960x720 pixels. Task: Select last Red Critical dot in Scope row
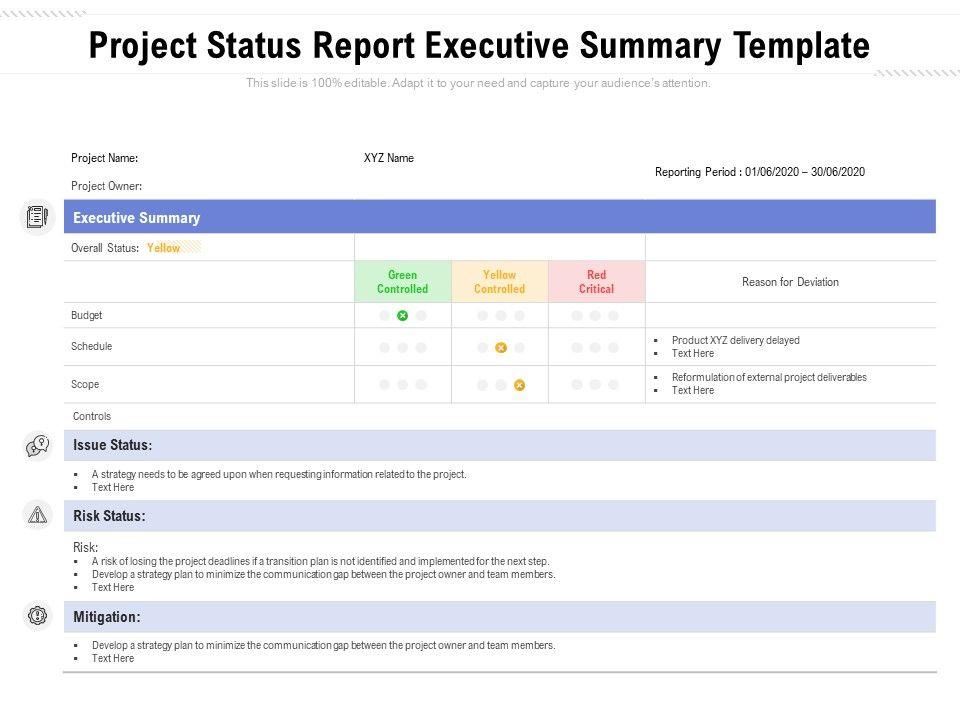point(615,385)
